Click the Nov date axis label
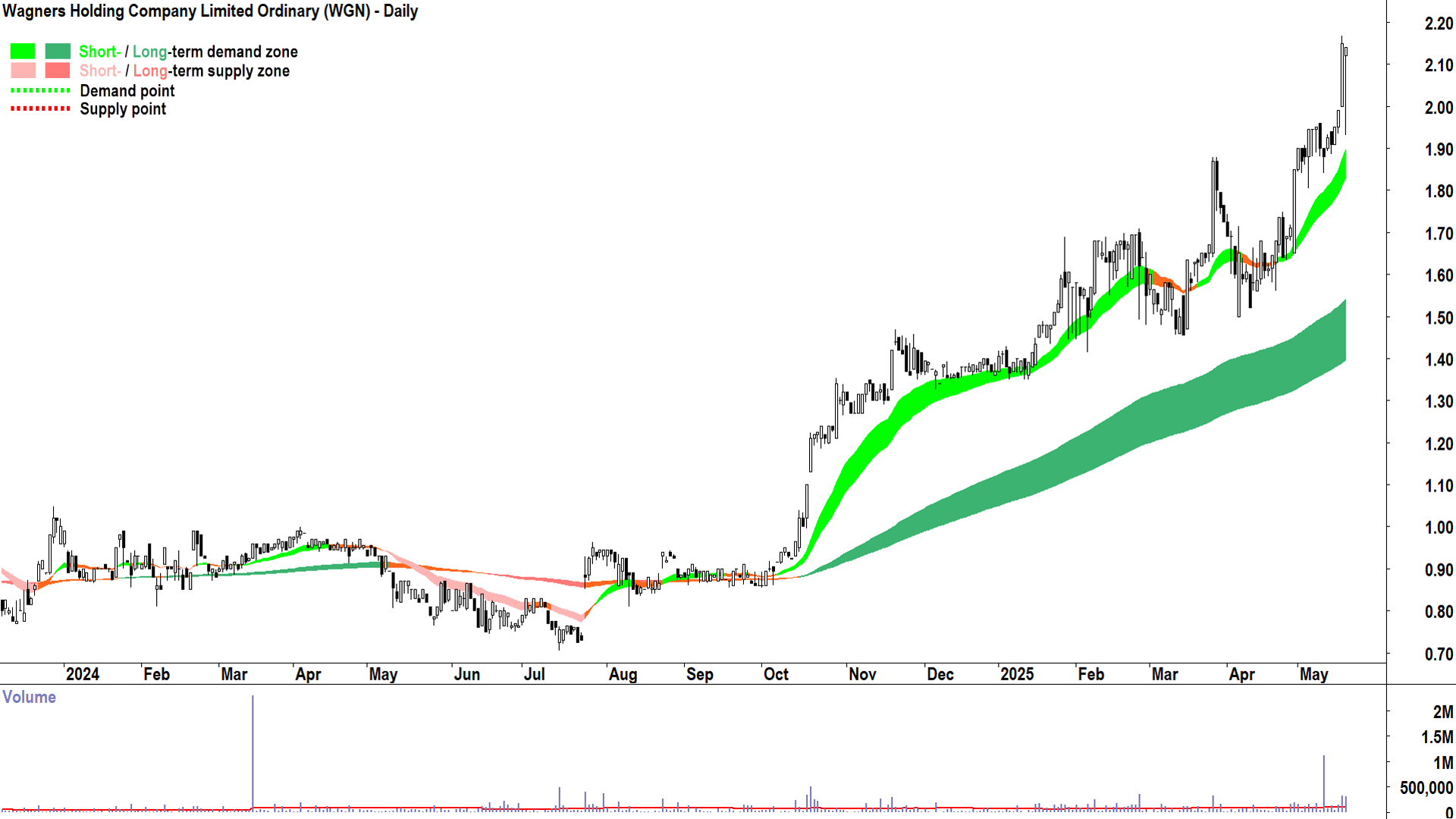The height and width of the screenshot is (819, 1456). pyautogui.click(x=862, y=674)
